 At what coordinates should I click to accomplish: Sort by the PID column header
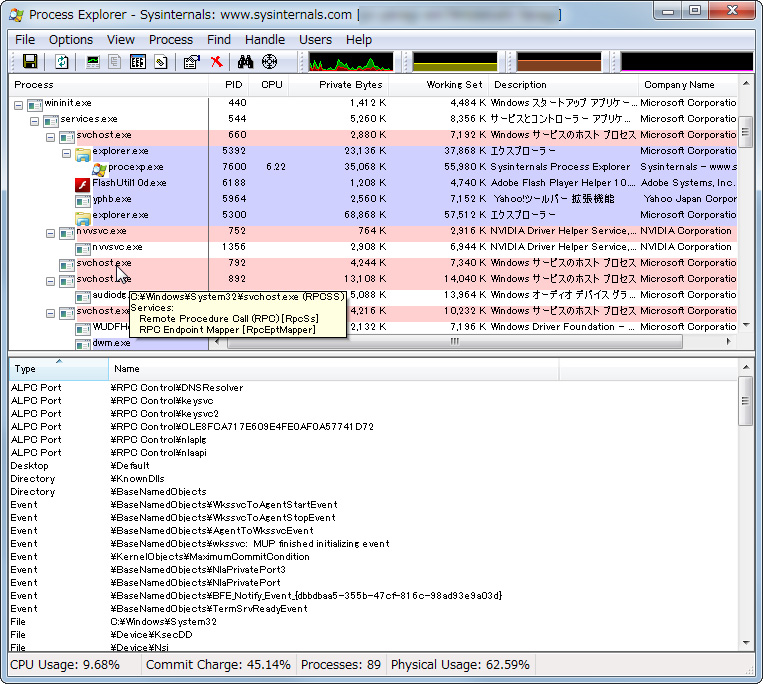point(229,85)
